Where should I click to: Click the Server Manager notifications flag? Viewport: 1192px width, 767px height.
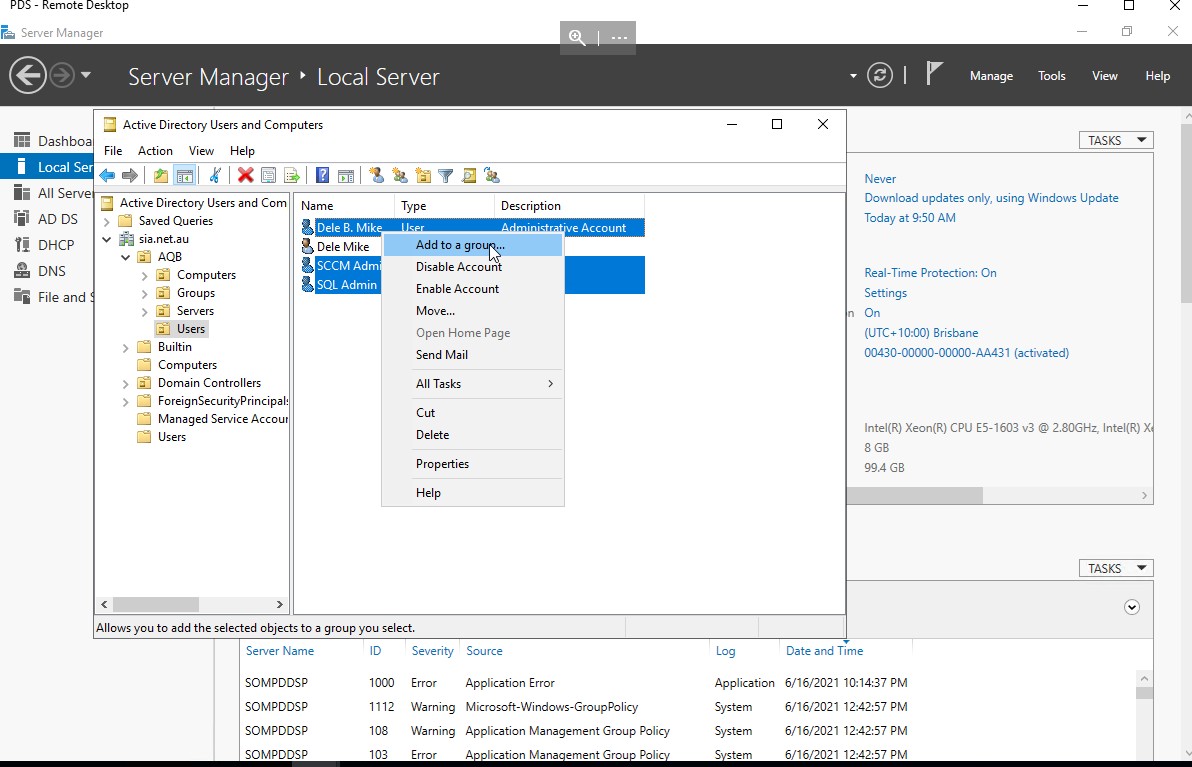click(x=934, y=75)
